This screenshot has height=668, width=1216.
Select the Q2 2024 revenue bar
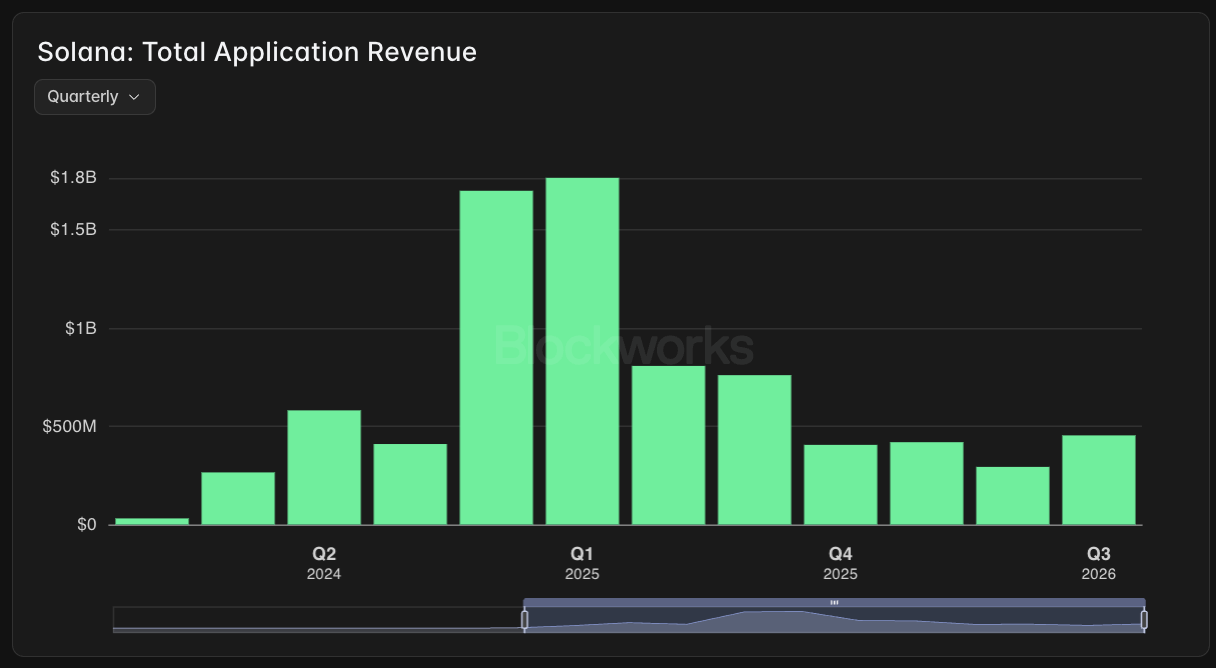(x=324, y=467)
